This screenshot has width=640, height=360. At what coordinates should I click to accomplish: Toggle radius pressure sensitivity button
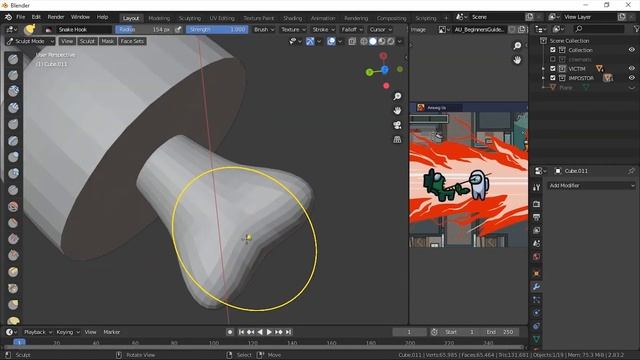tap(178, 29)
